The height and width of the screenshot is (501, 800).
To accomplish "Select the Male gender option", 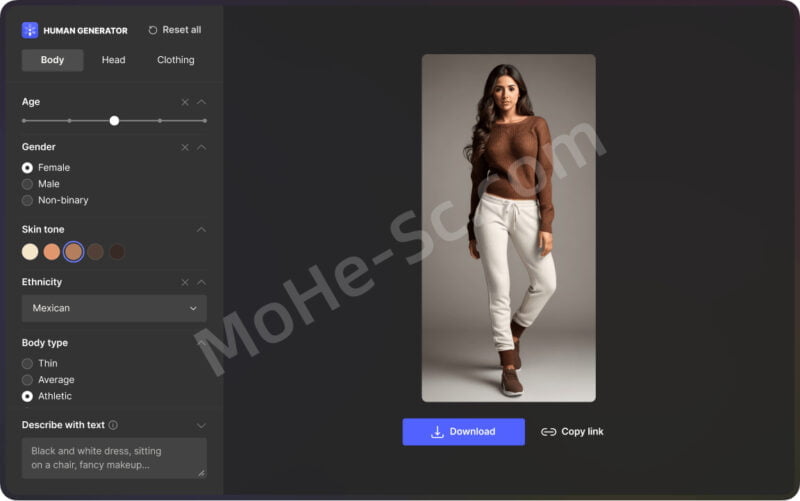I will pos(28,184).
